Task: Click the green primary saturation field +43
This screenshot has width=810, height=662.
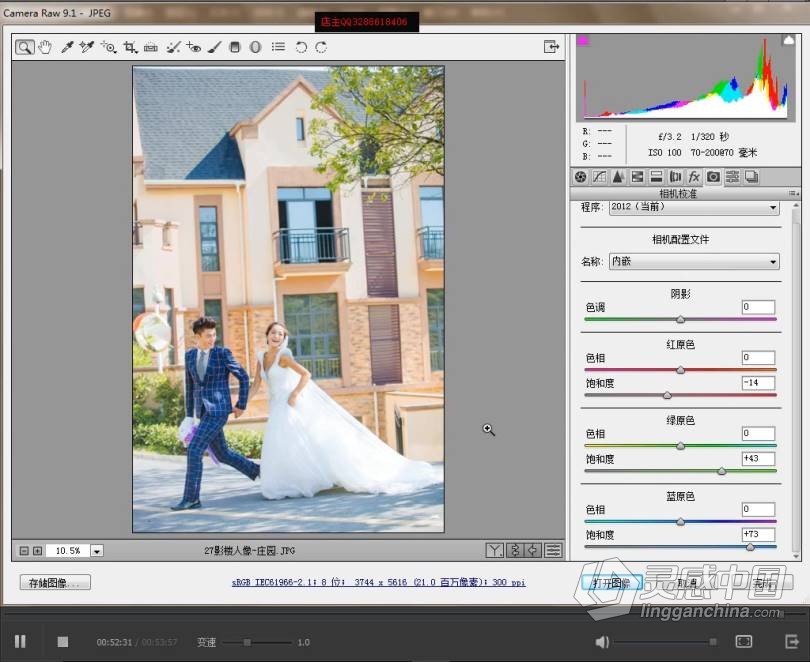Action: point(758,459)
